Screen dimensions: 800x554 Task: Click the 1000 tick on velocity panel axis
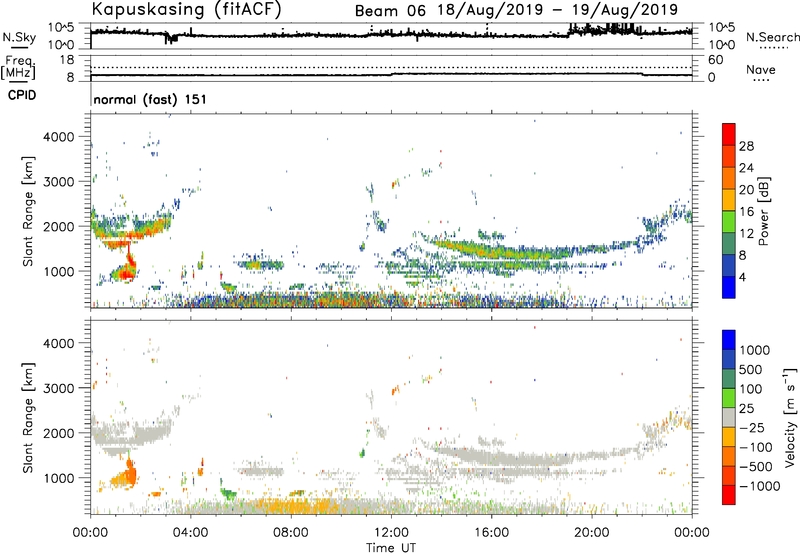click(58, 478)
